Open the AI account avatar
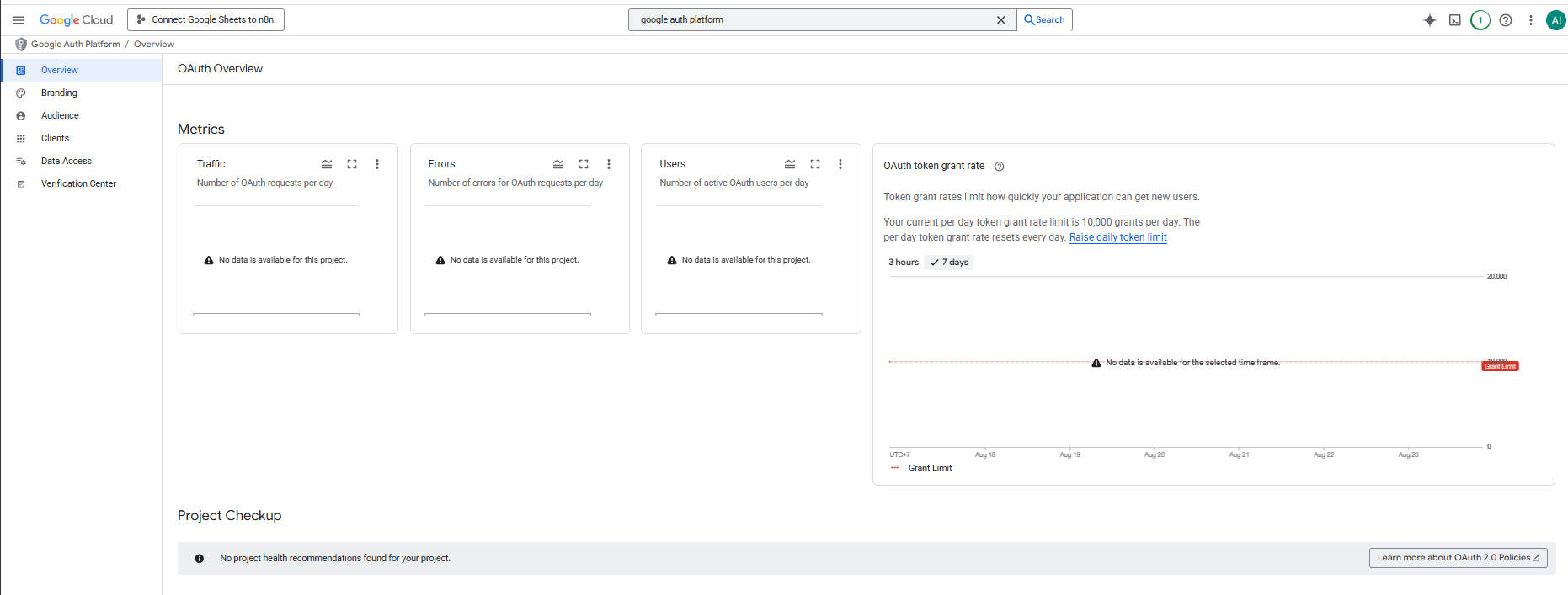Screen dimensions: 1568x595 point(1556,20)
